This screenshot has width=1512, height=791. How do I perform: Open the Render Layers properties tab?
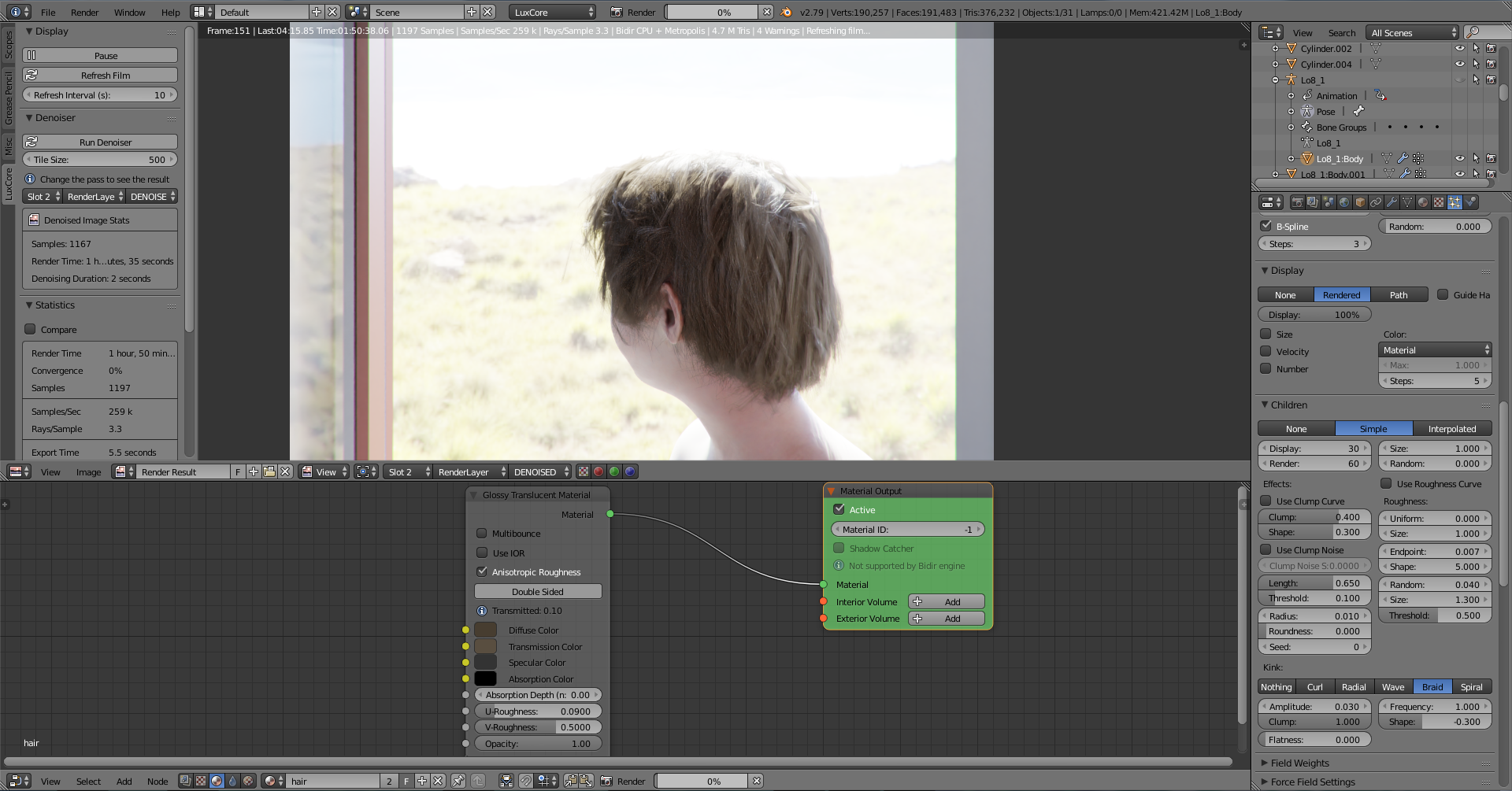pyautogui.click(x=1313, y=202)
